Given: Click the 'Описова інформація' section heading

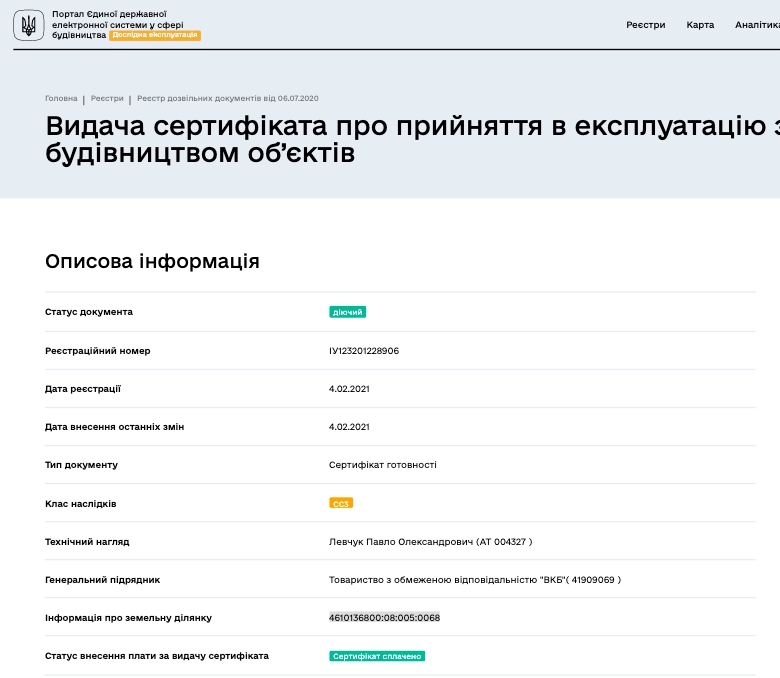Looking at the screenshot, I should pos(152,262).
